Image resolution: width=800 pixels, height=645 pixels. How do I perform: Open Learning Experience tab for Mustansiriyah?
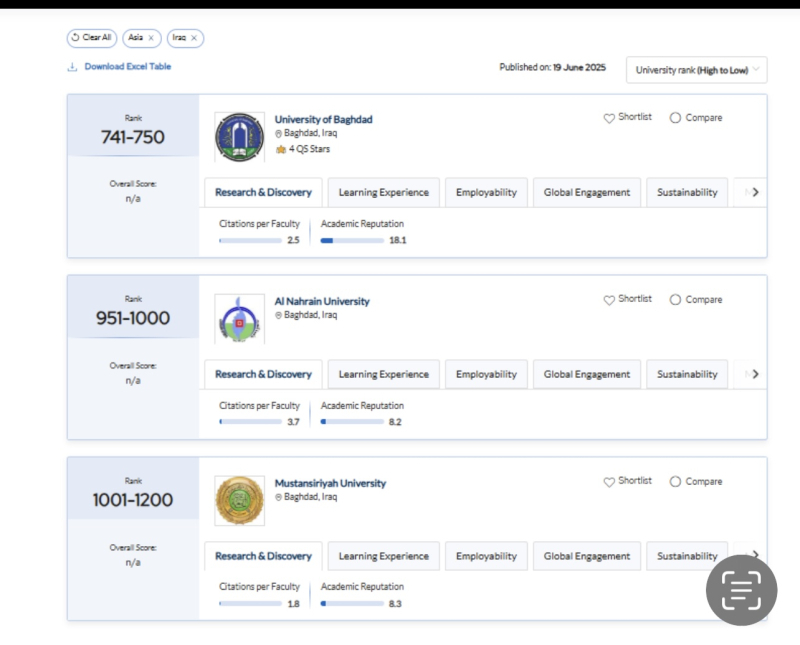pos(384,556)
